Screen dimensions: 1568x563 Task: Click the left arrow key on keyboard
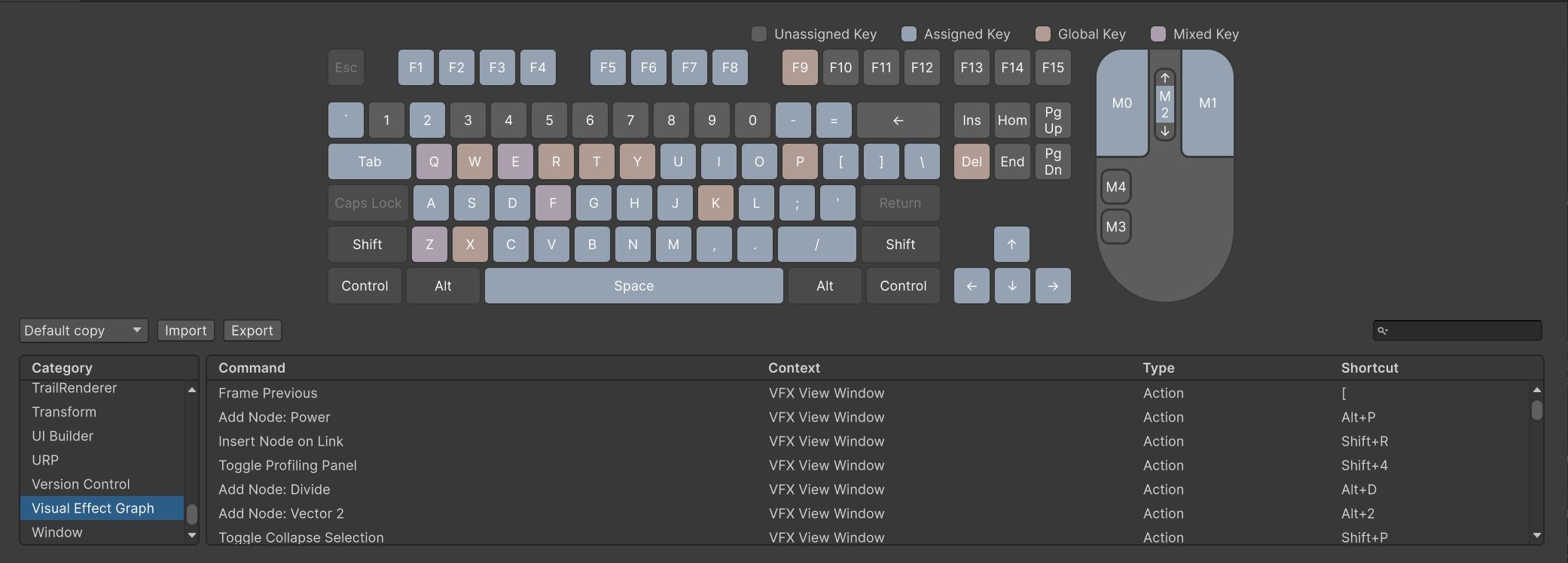[x=972, y=286]
